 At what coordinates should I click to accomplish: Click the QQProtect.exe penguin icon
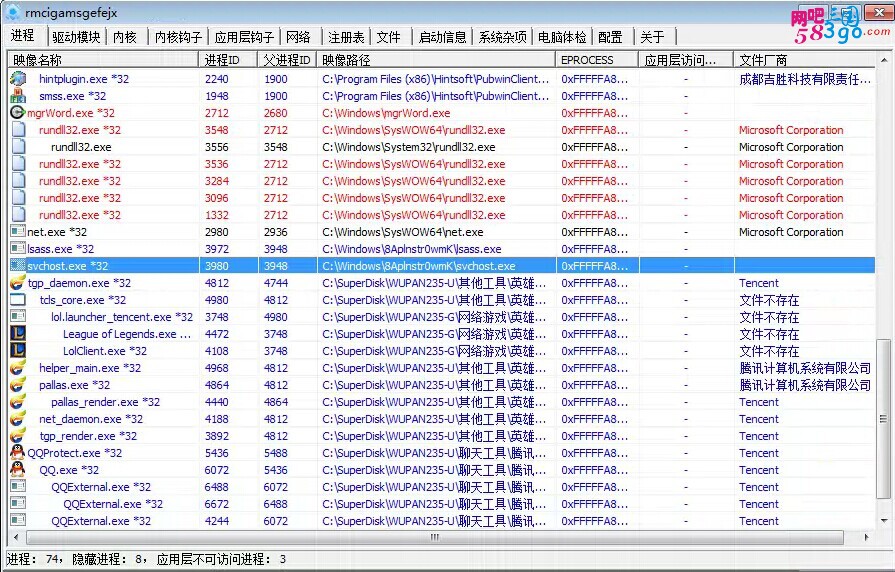18,453
